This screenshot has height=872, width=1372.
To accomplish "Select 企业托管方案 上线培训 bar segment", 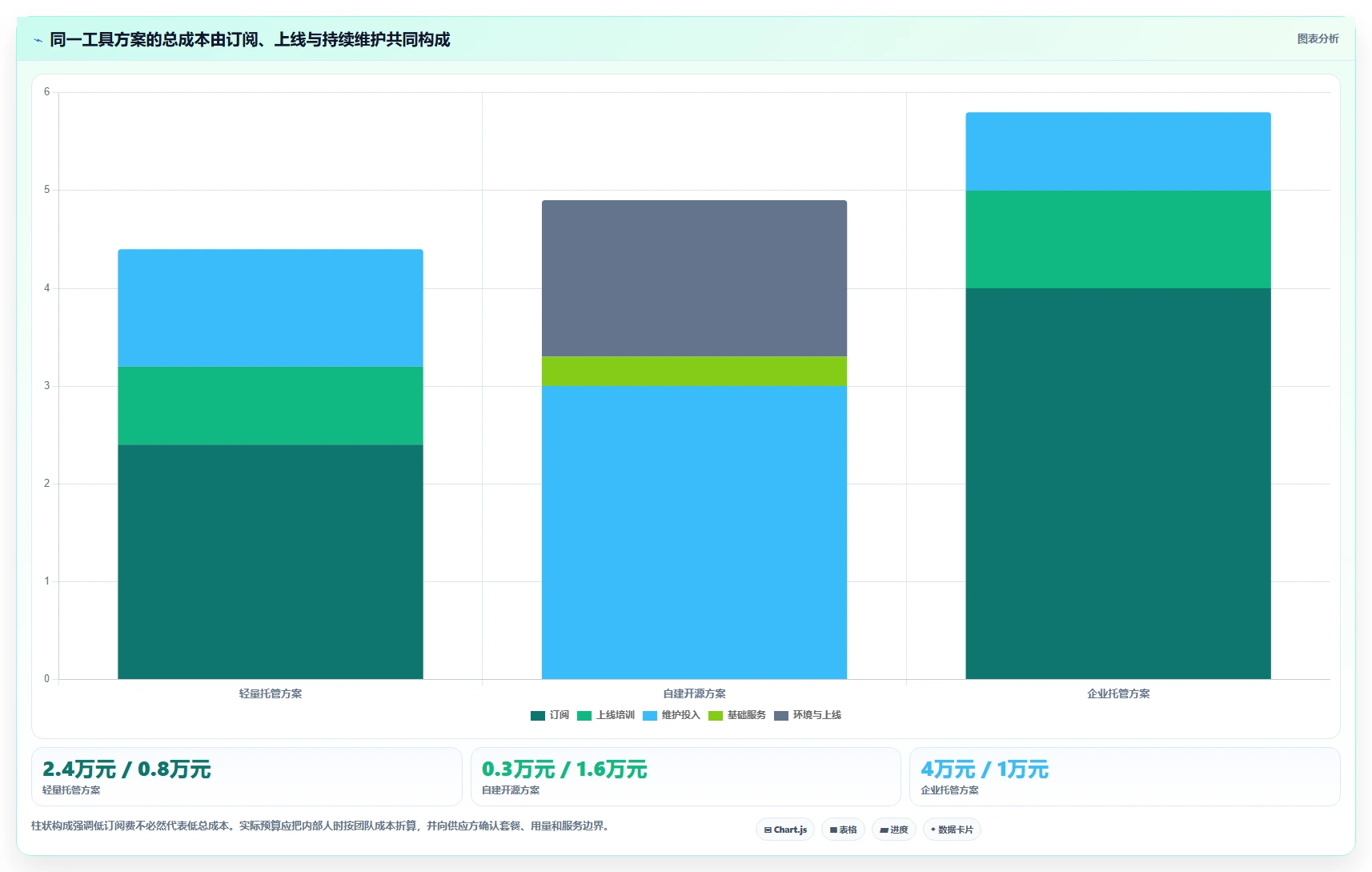I will pyautogui.click(x=1118, y=239).
